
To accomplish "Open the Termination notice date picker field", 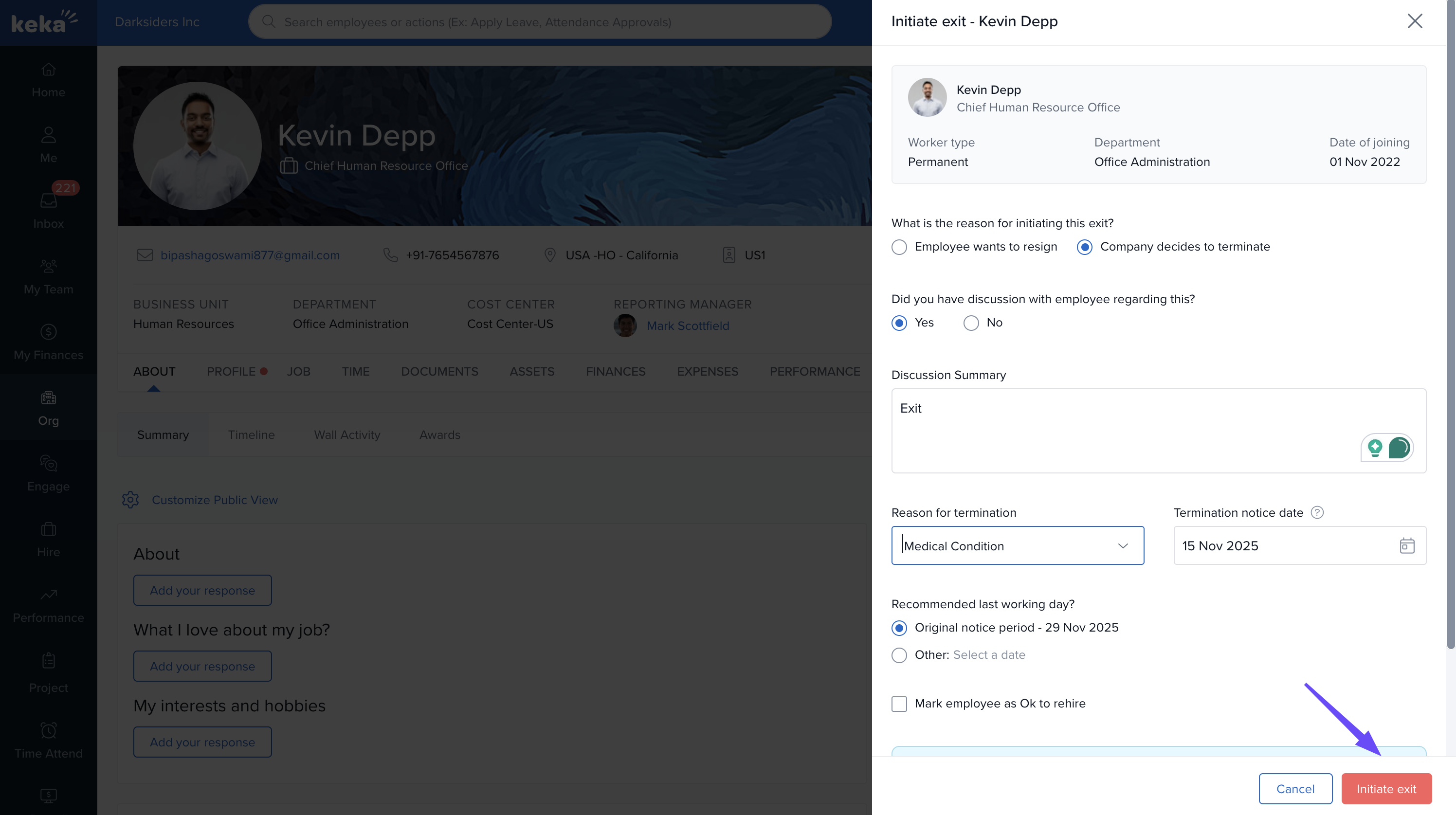I will pos(1283,545).
